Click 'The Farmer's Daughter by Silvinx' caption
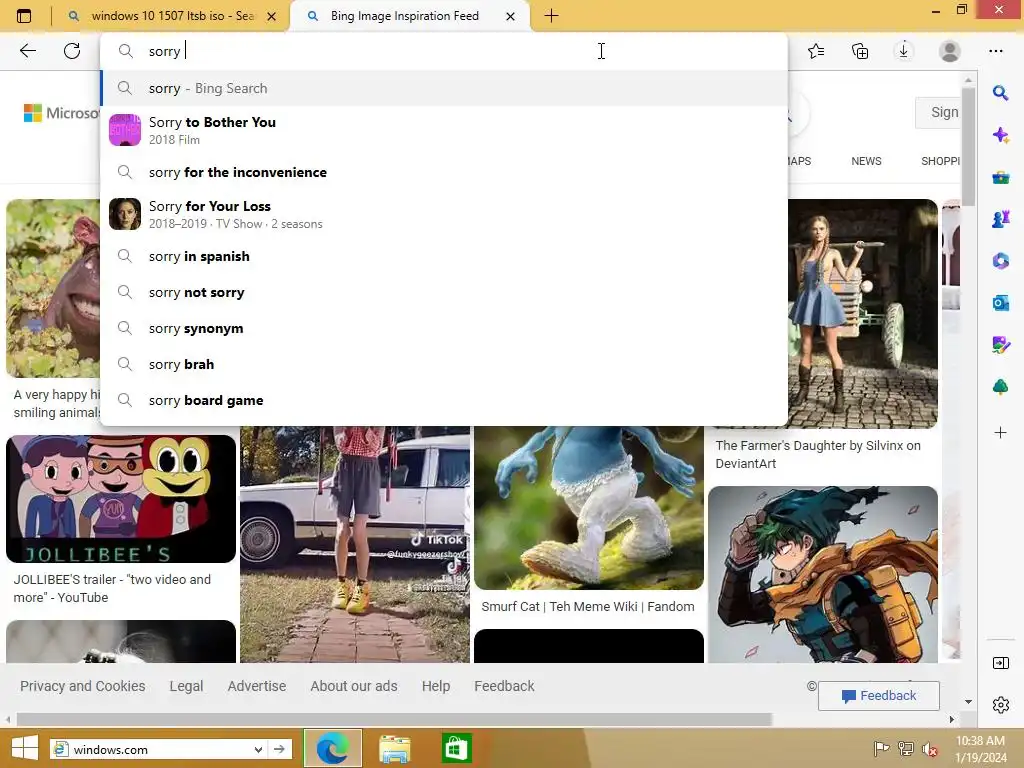This screenshot has width=1024, height=768. 818,455
